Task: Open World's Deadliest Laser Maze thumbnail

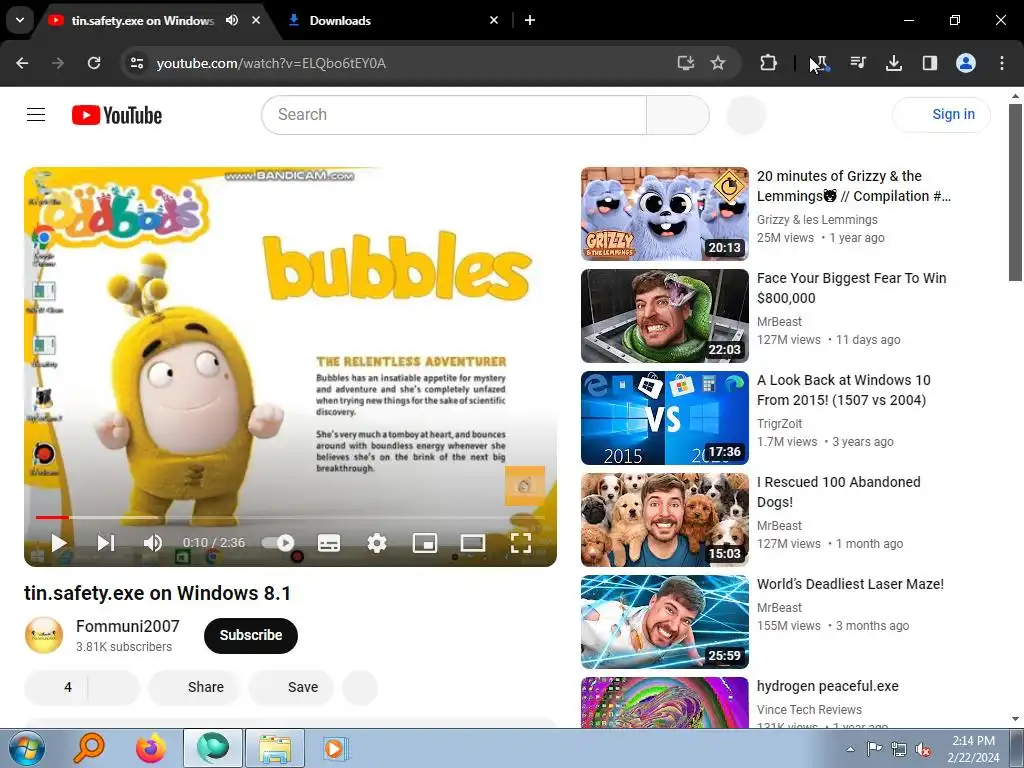Action: point(665,622)
